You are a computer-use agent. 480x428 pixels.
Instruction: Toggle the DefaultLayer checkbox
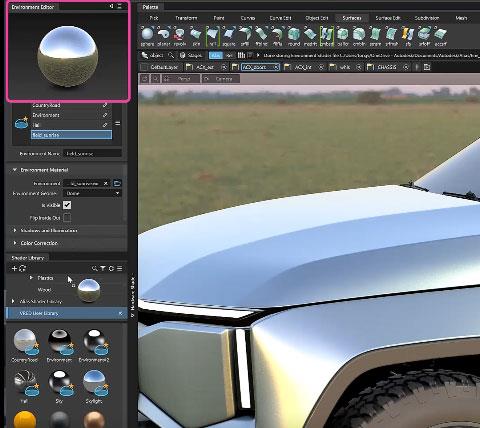[144, 67]
